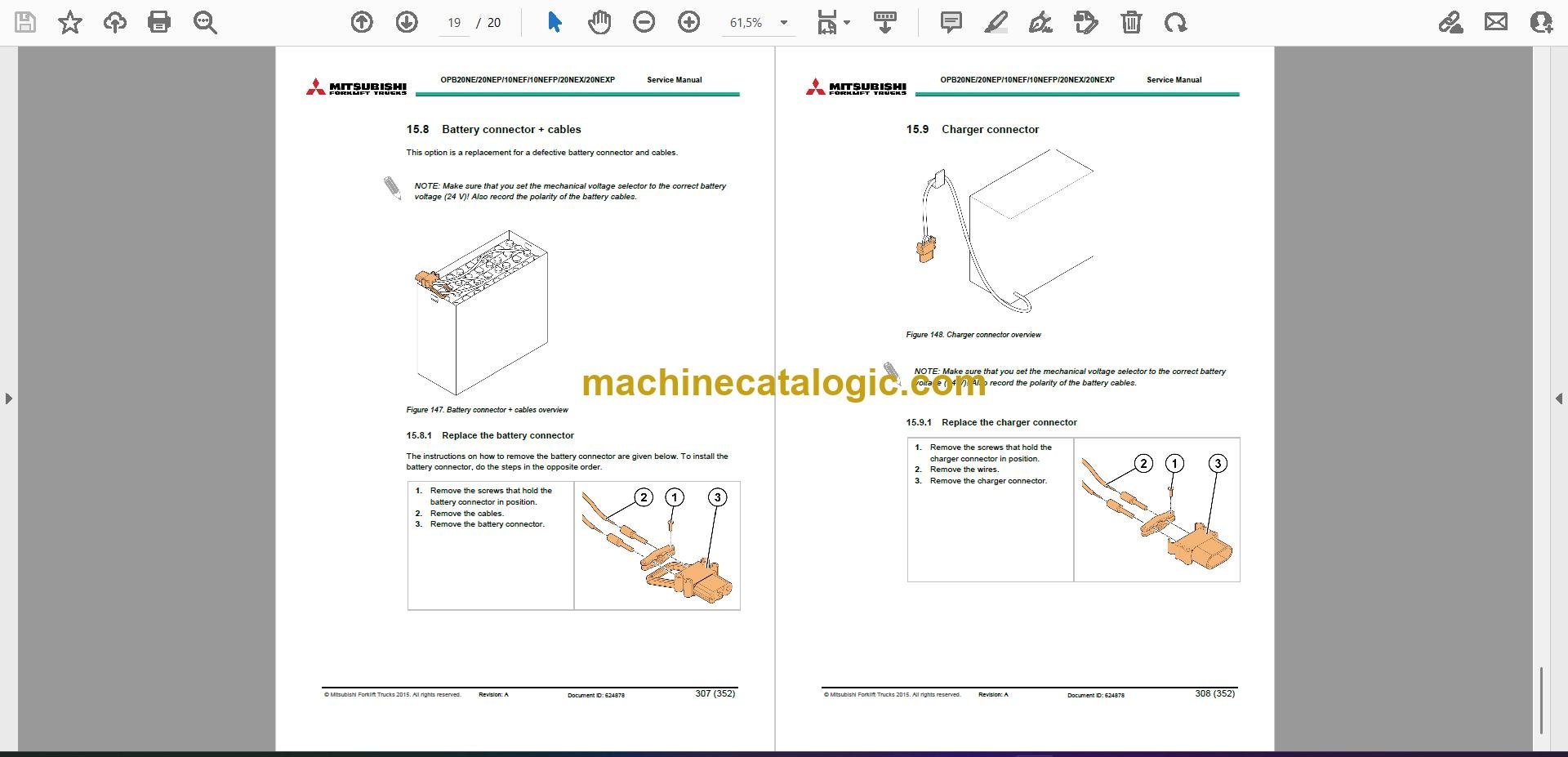Click the step text 'Remove the battery connector.'
Screen dimensions: 1568x757
pos(488,524)
